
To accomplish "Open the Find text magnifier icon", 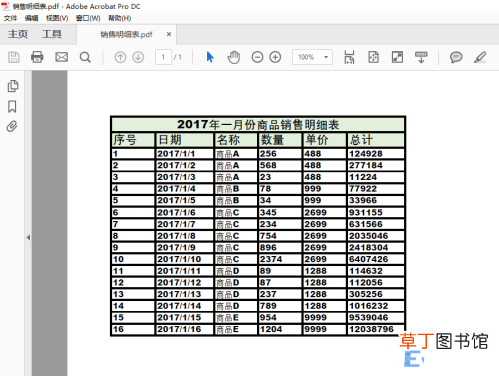I will pos(85,57).
